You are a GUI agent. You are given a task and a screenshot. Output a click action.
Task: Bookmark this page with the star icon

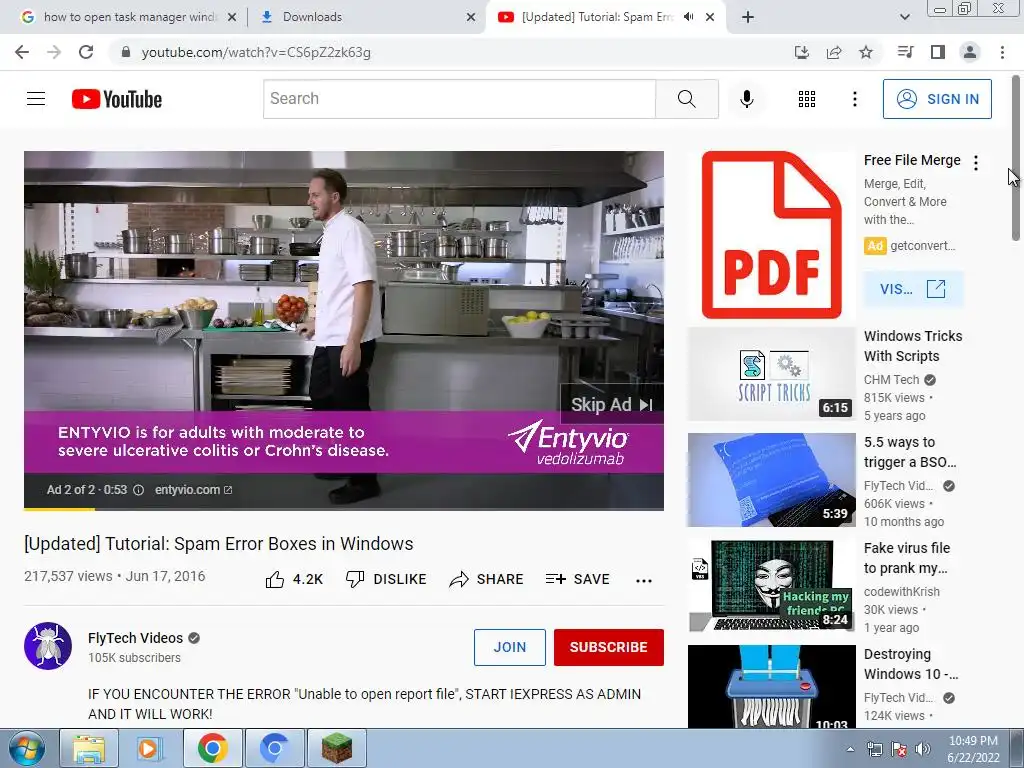866,52
